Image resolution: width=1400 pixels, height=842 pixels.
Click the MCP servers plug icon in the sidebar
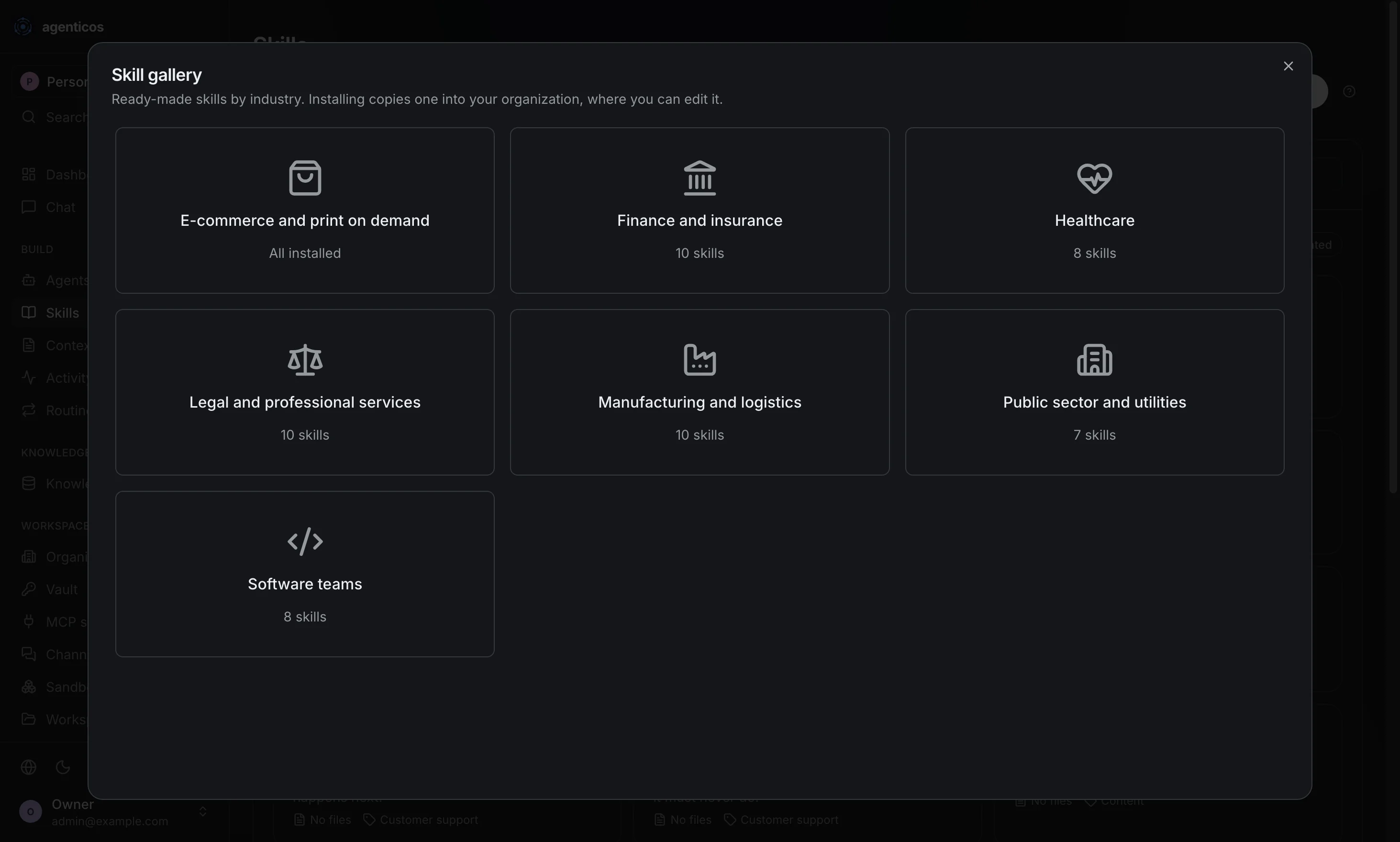28,622
